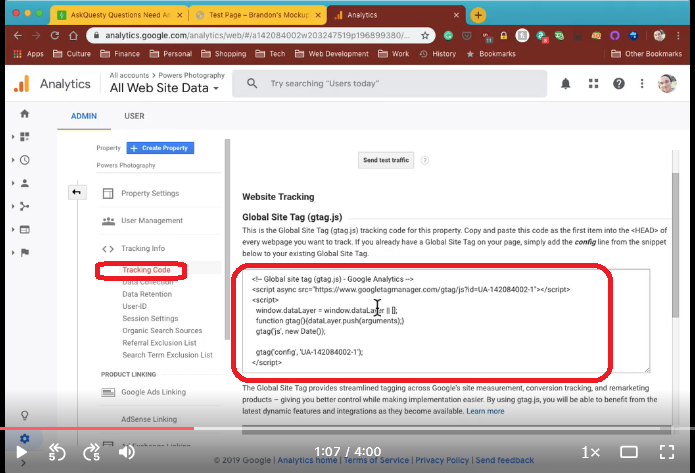Open the Realtime clock sidebar icon

25,160
